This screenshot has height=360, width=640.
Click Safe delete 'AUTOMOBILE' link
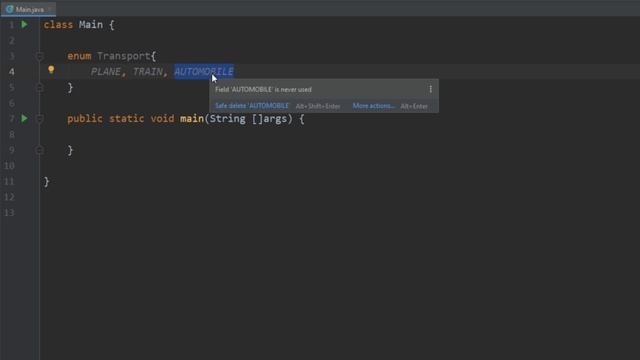pos(252,106)
